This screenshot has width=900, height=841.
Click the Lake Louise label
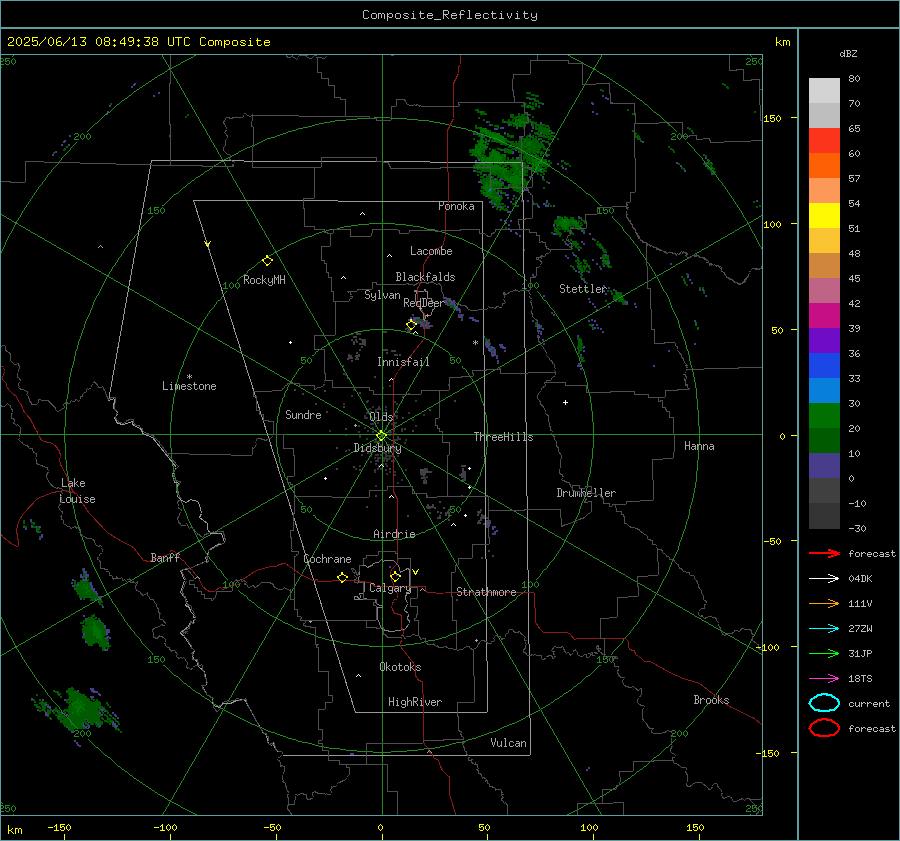pos(77,491)
